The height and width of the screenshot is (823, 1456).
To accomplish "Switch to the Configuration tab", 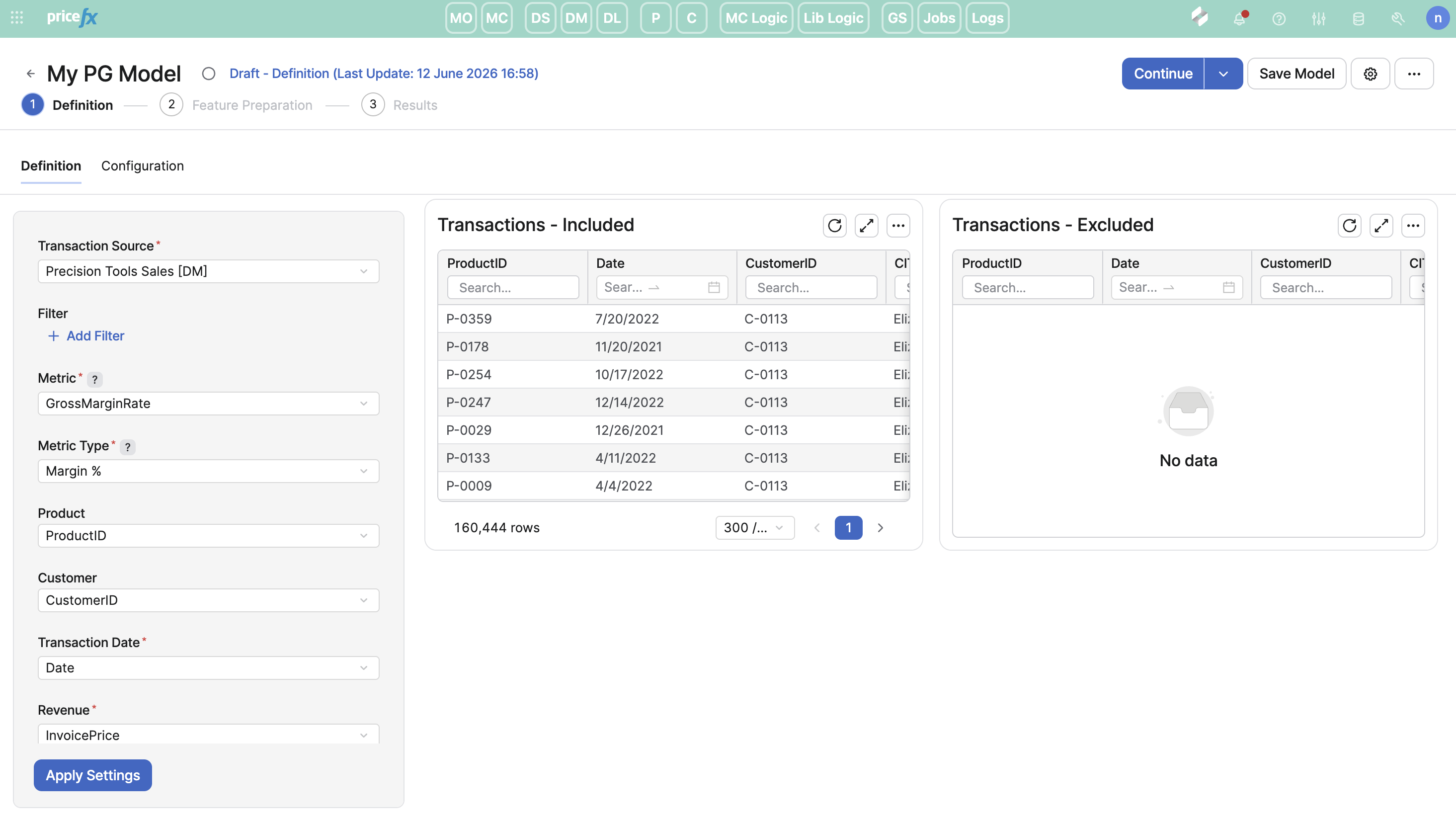I will tap(143, 166).
